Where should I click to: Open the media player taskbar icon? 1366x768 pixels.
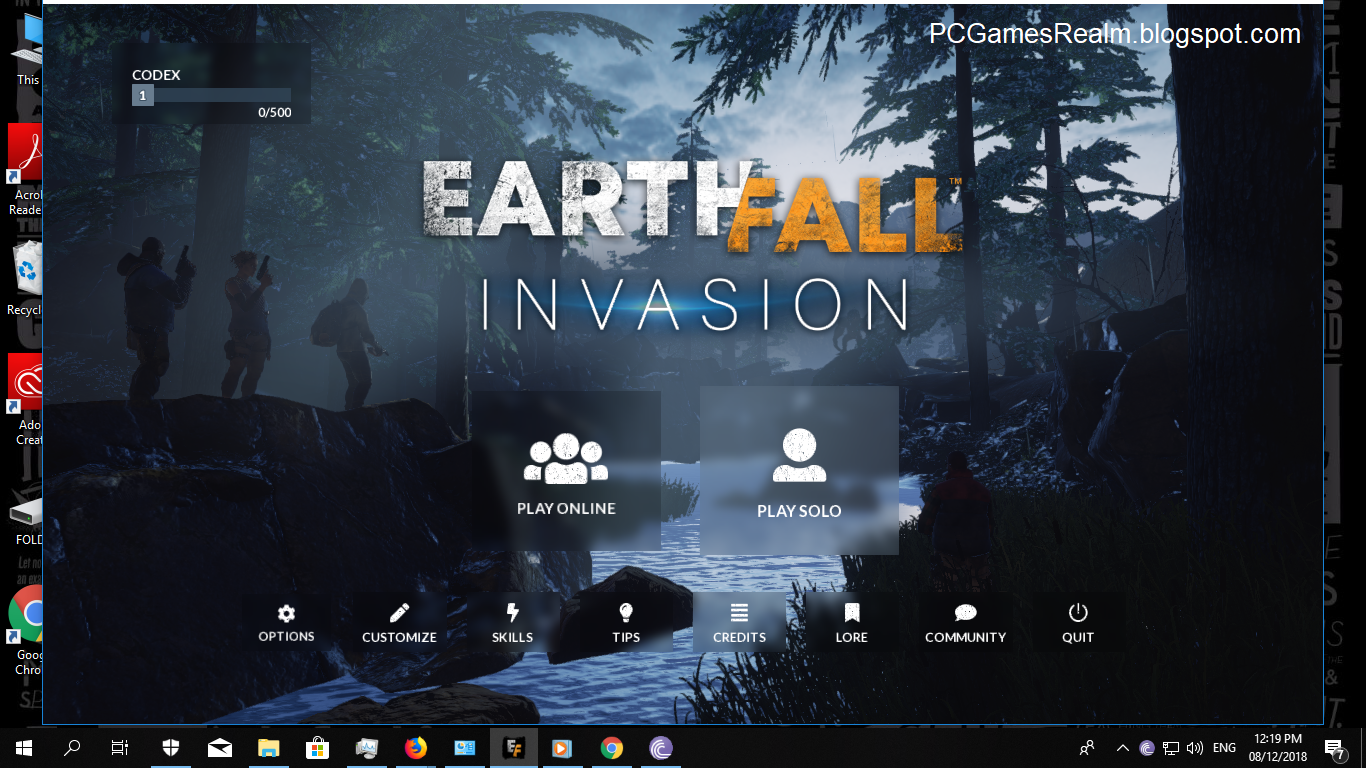tap(563, 748)
